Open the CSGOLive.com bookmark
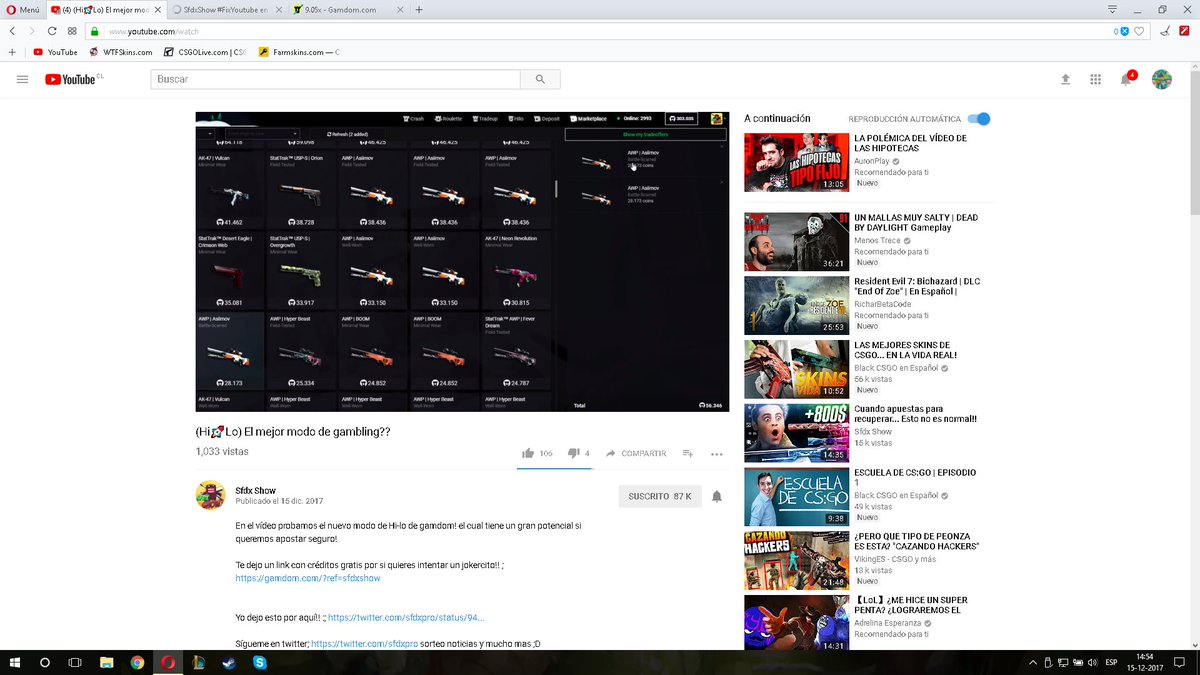The image size is (1200, 675). [204, 52]
